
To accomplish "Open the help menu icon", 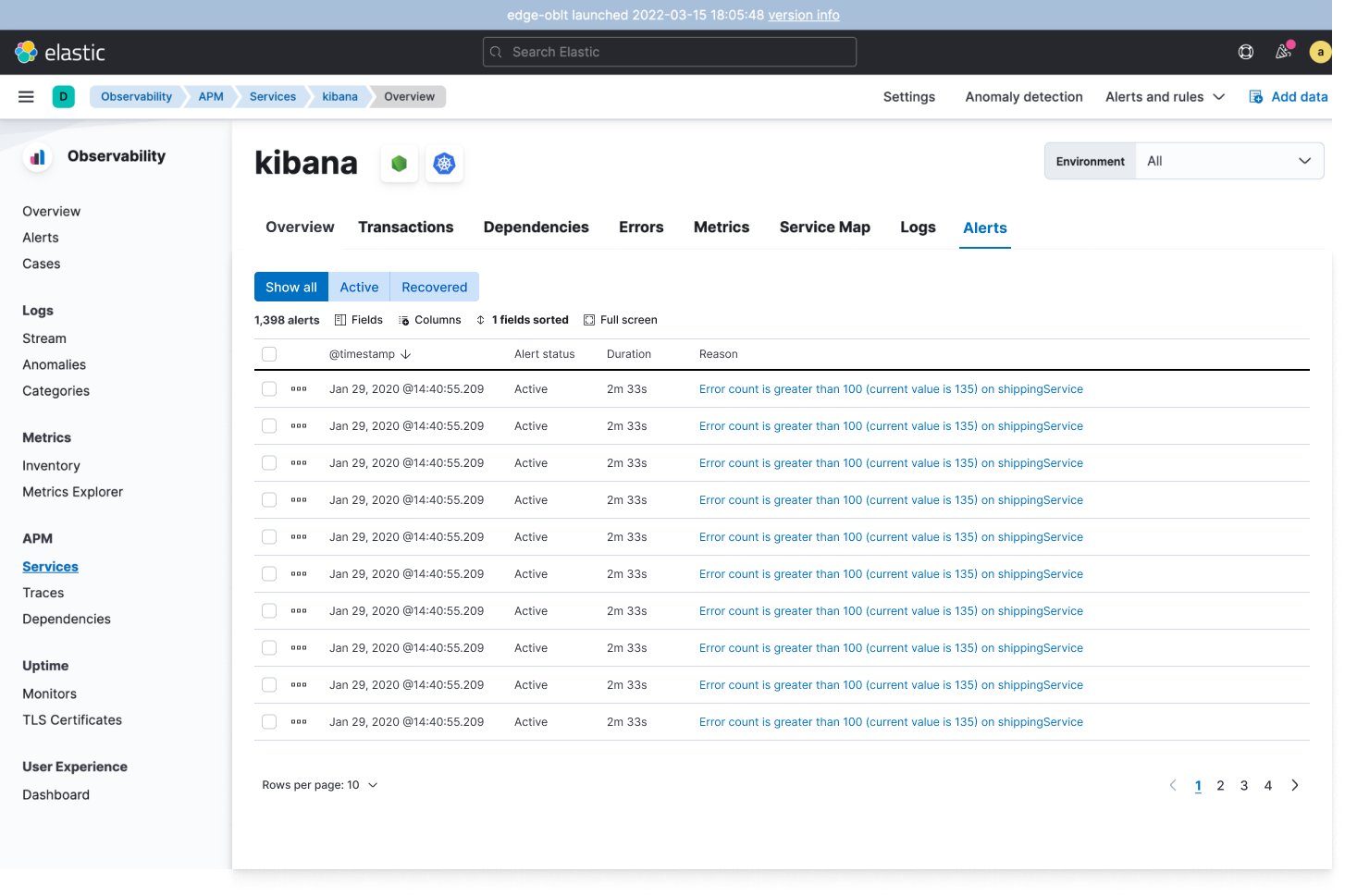I will [x=1246, y=52].
